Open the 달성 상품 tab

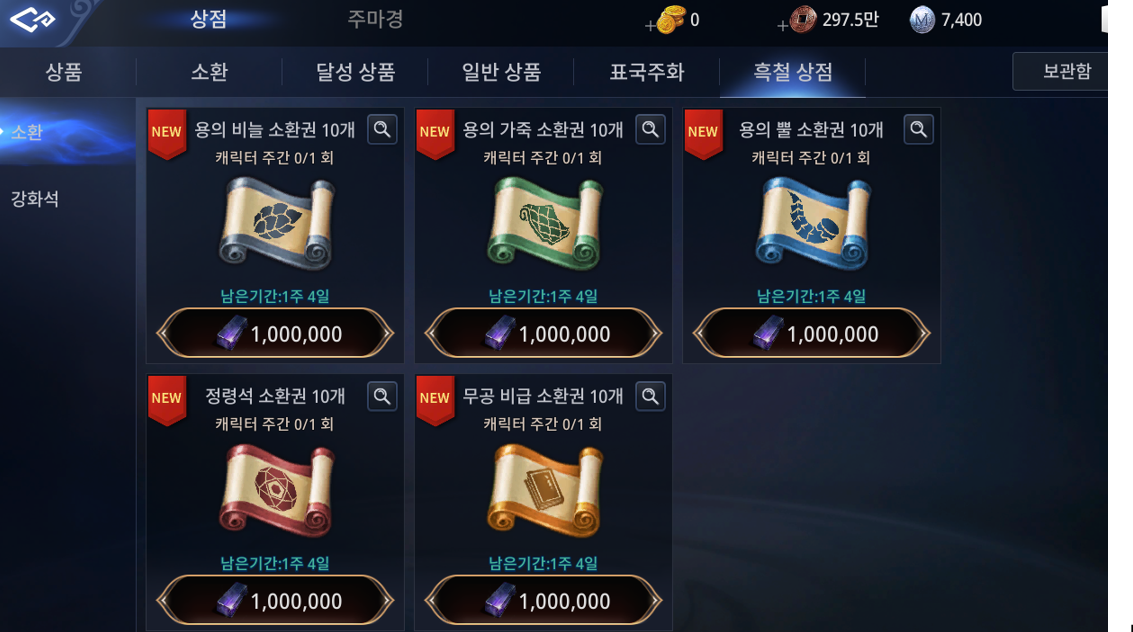(355, 72)
